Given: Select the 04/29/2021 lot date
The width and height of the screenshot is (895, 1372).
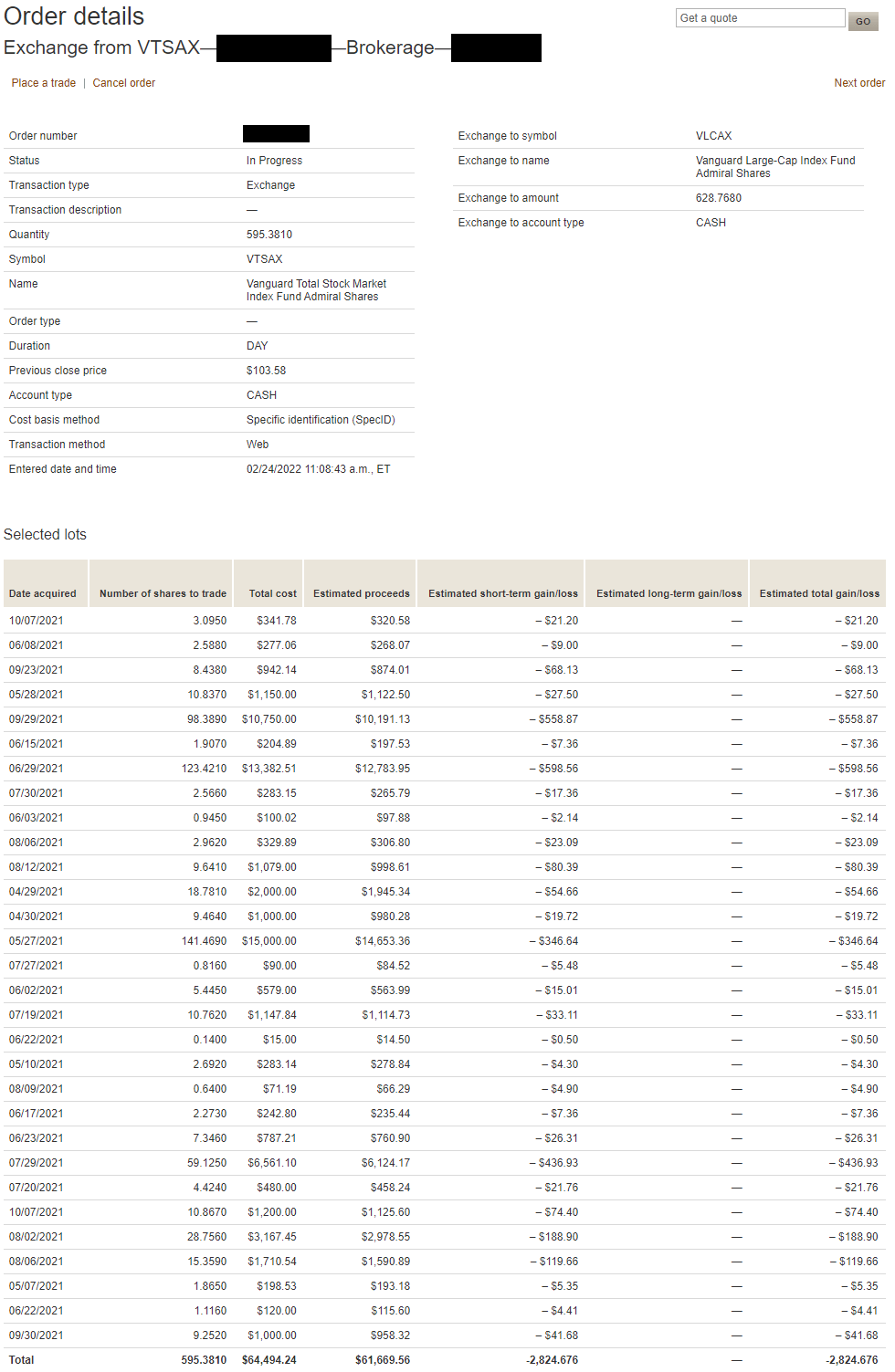Looking at the screenshot, I should 37,892.
